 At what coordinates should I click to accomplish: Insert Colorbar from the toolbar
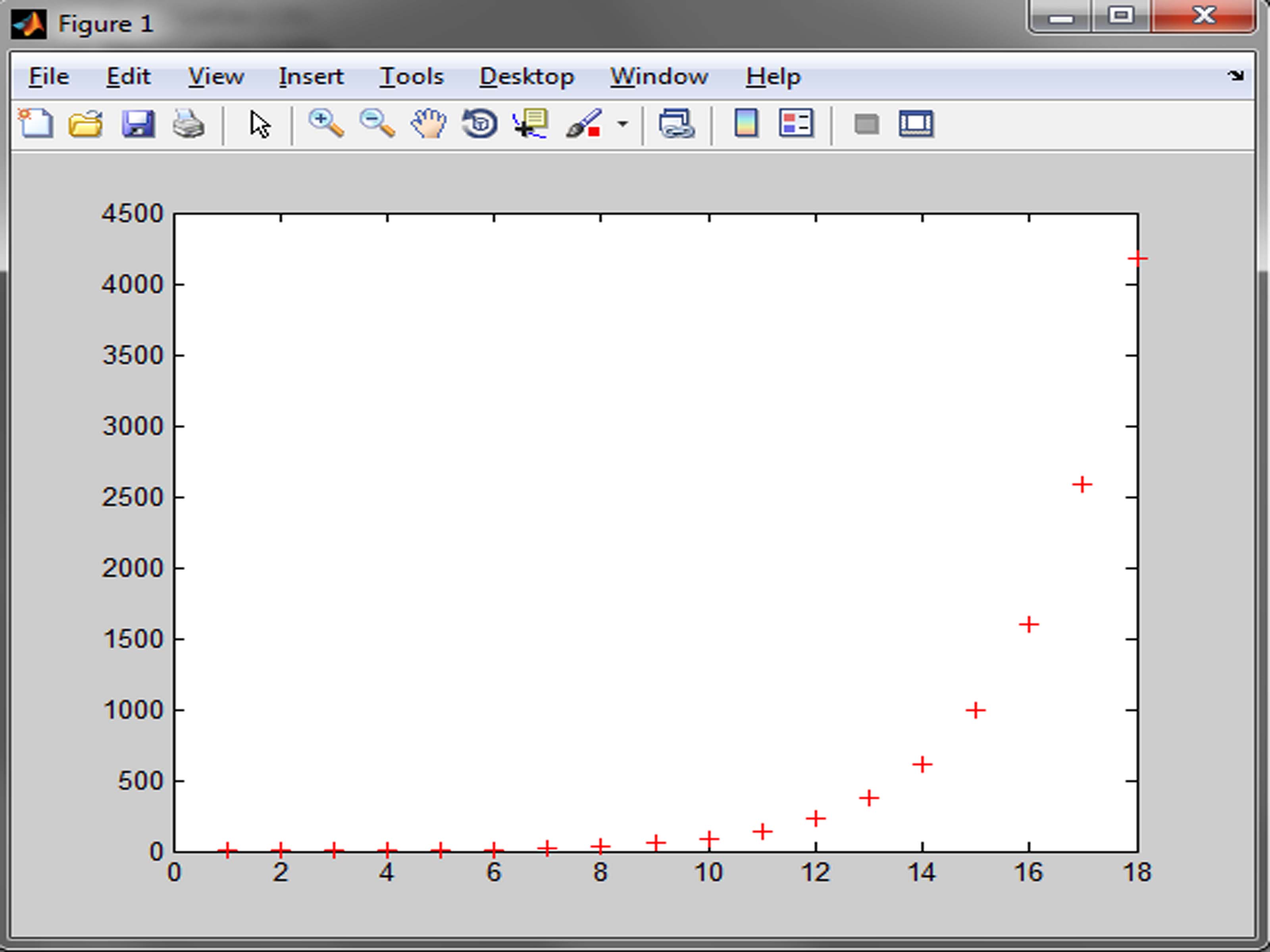(746, 123)
